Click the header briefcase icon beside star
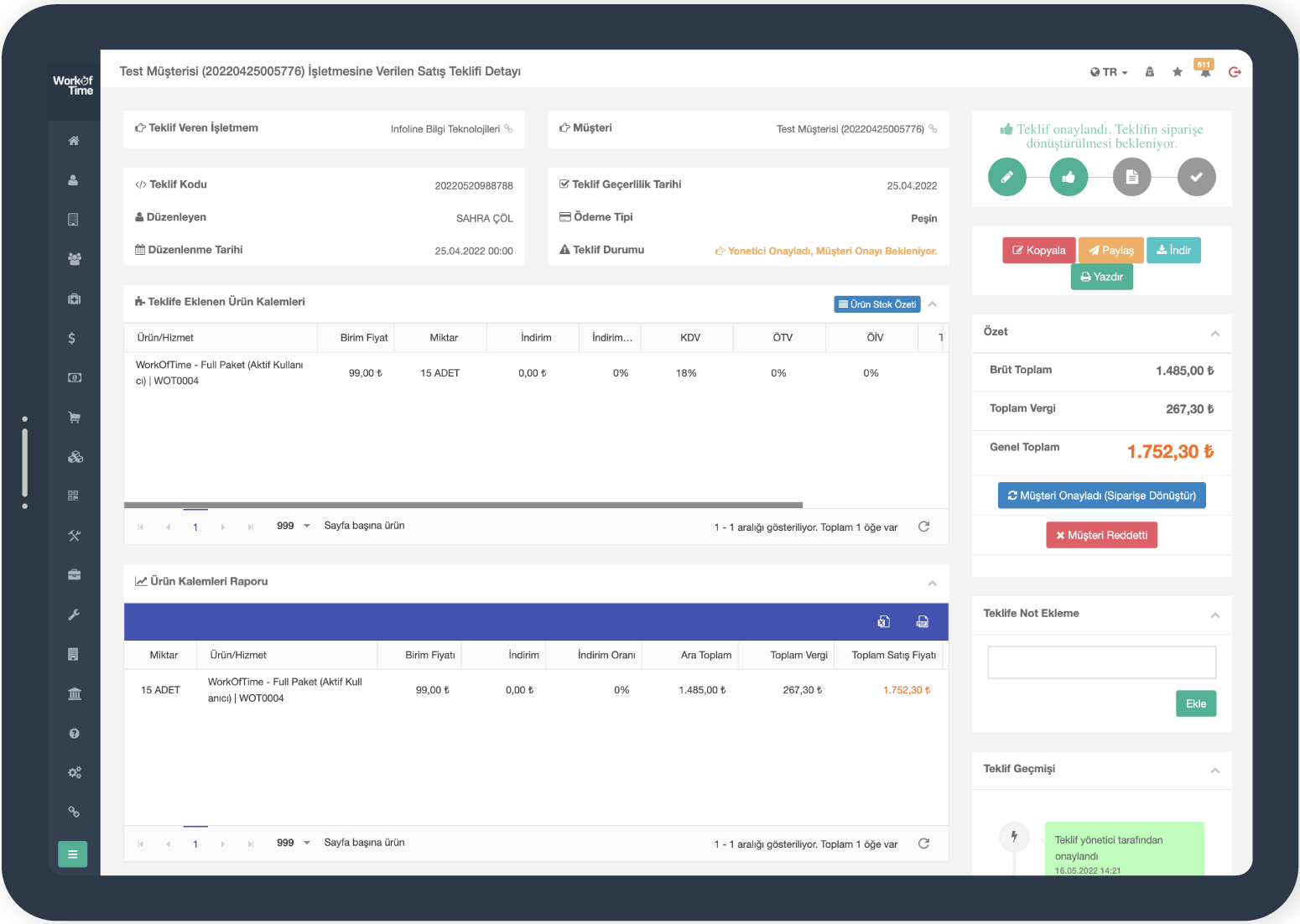This screenshot has height=924, width=1300. [1150, 72]
